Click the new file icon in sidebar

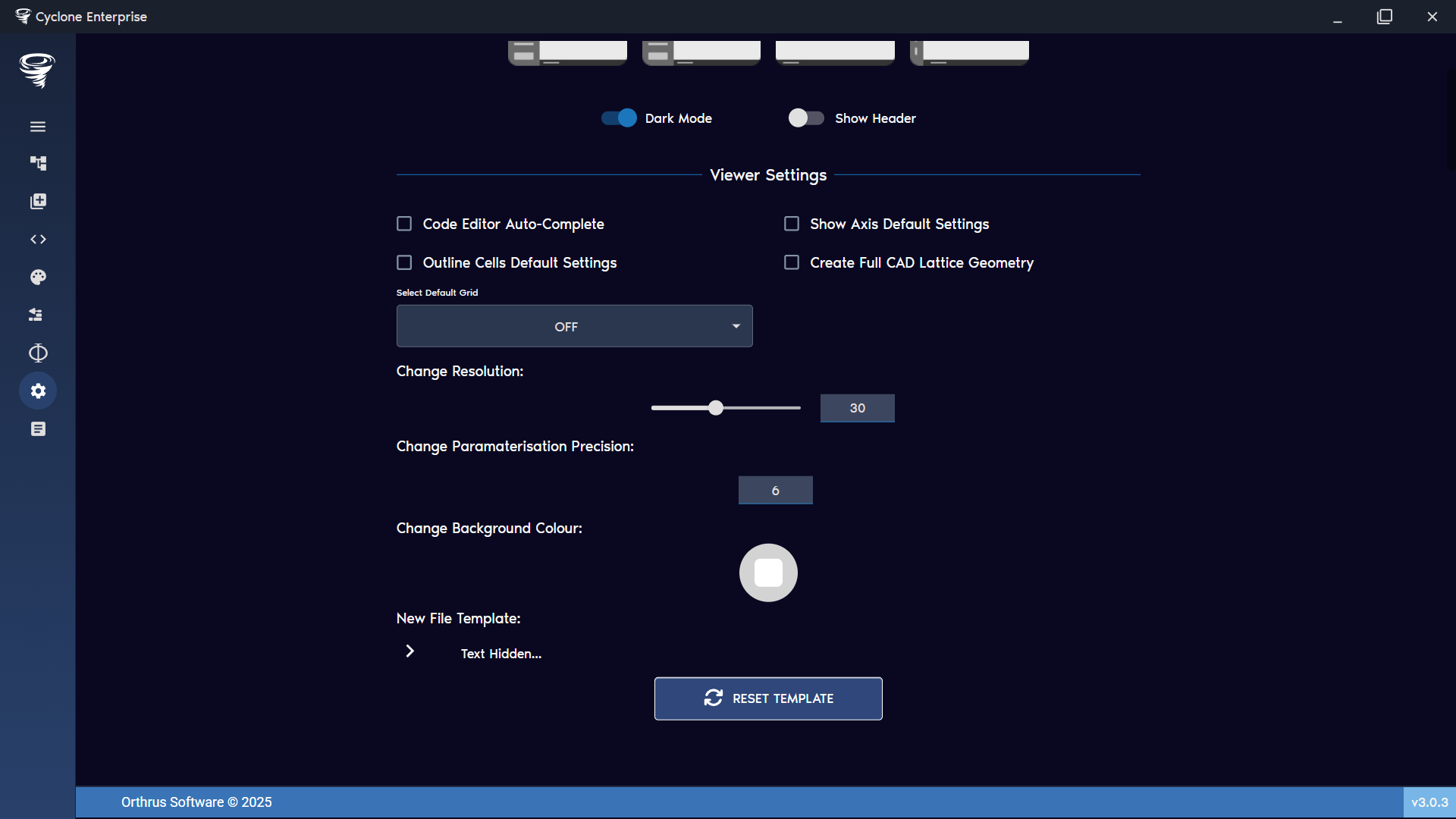pyautogui.click(x=38, y=201)
